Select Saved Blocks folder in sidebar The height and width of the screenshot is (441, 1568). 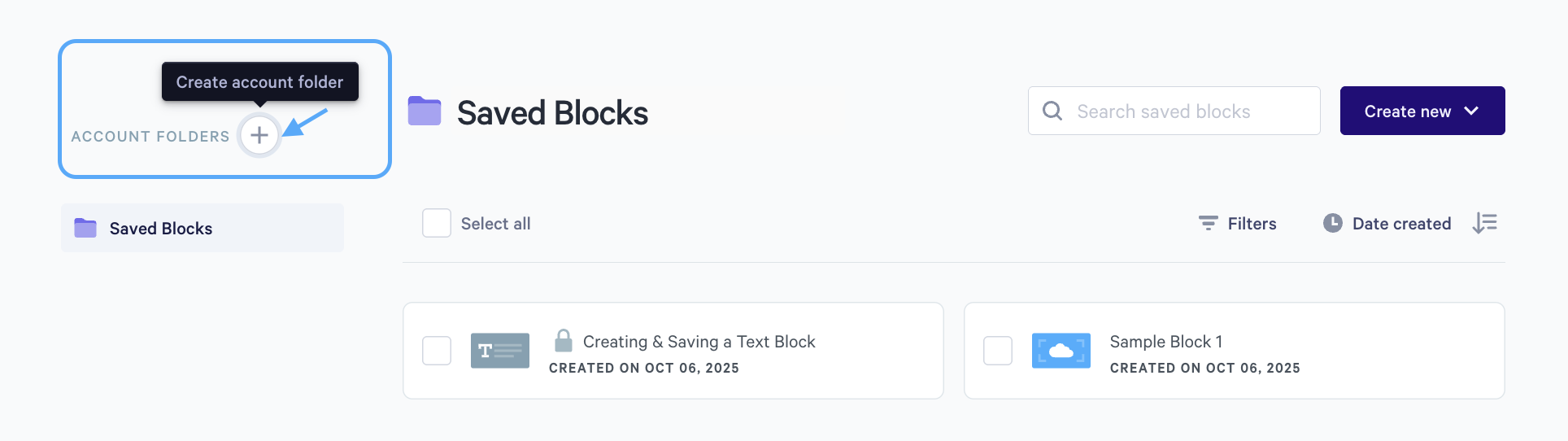coord(161,229)
